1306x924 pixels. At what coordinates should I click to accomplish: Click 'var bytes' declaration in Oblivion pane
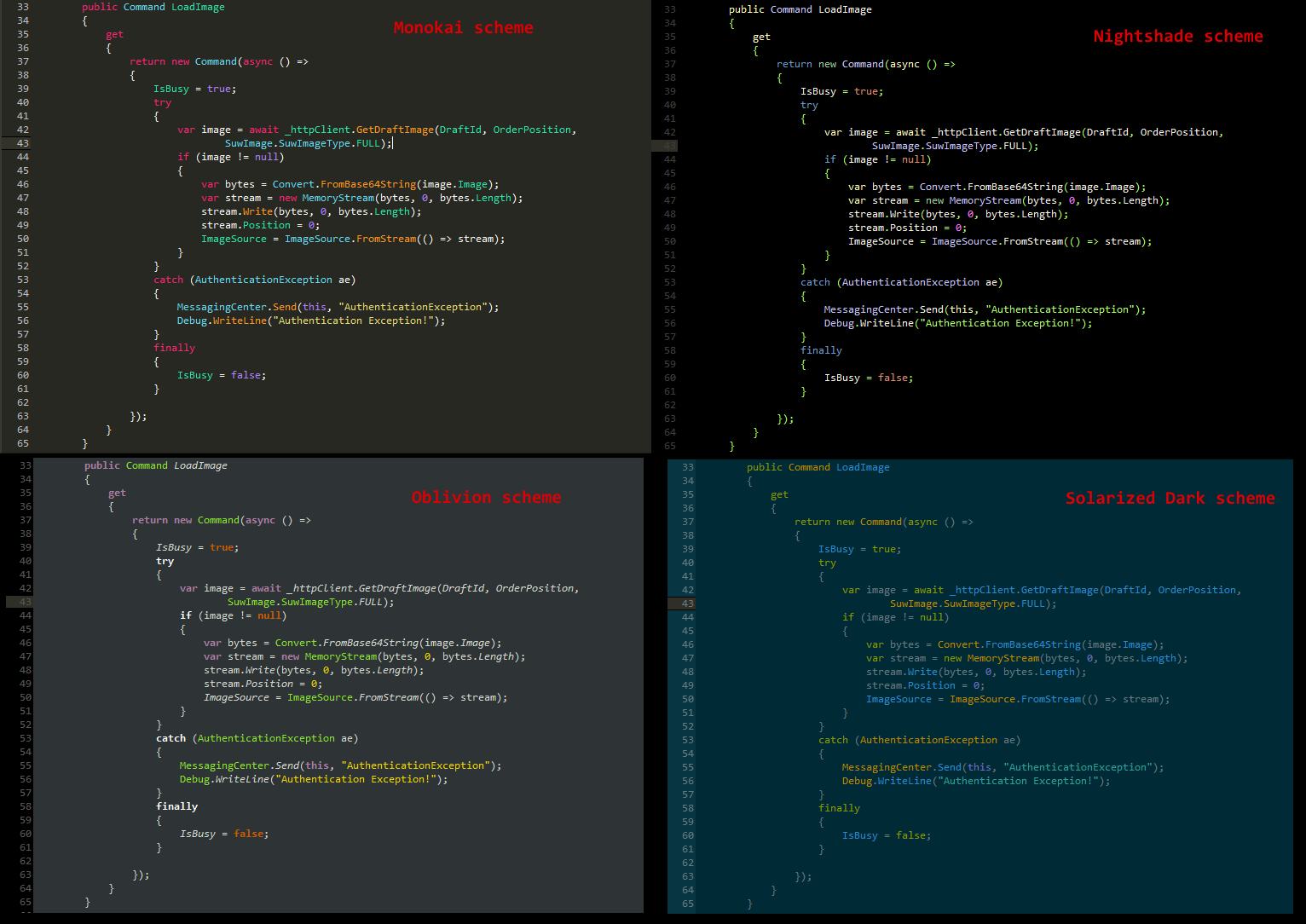click(230, 643)
